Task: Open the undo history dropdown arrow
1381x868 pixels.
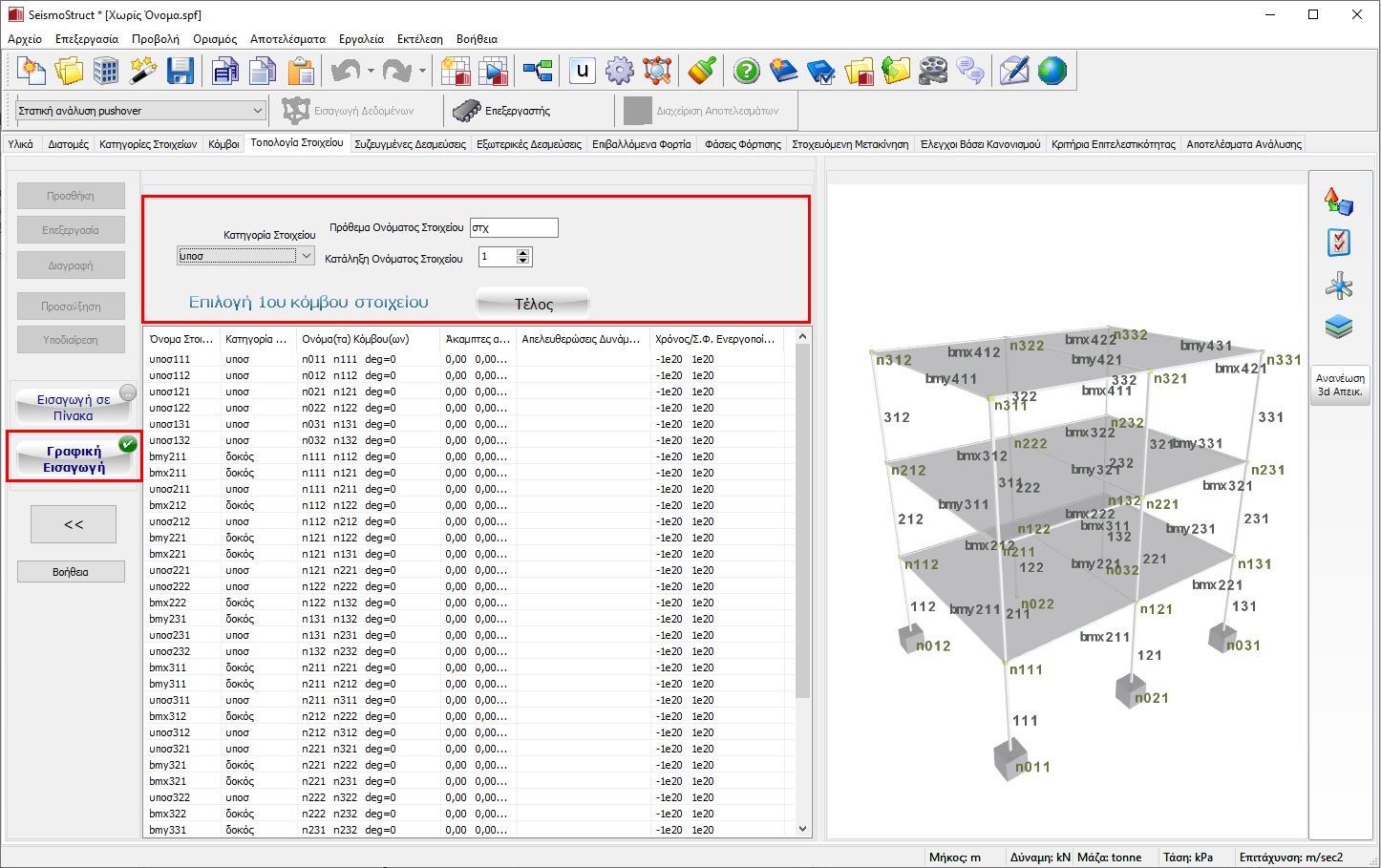Action: point(371,71)
